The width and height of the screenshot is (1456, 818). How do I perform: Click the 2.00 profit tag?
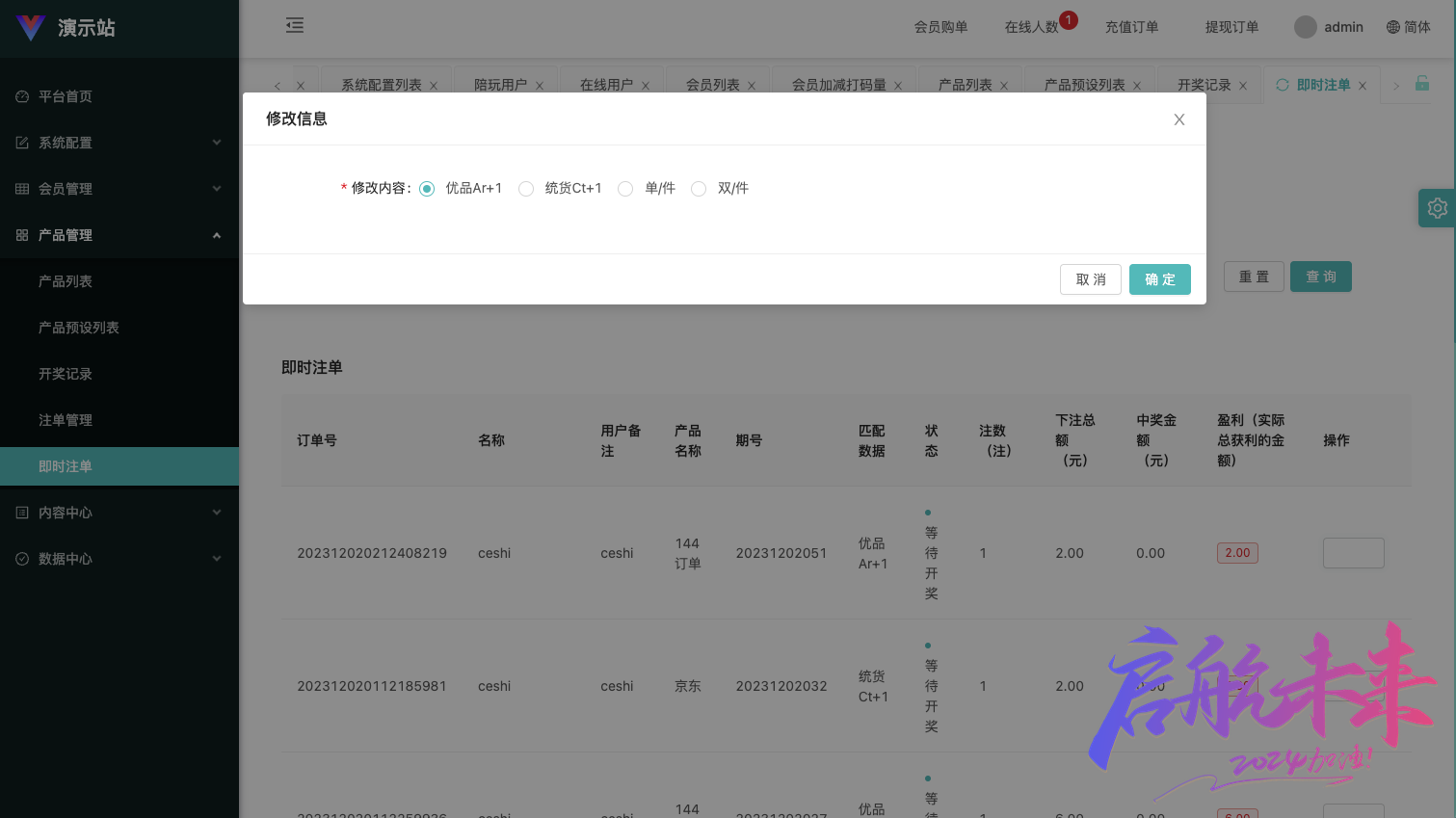(x=1237, y=553)
